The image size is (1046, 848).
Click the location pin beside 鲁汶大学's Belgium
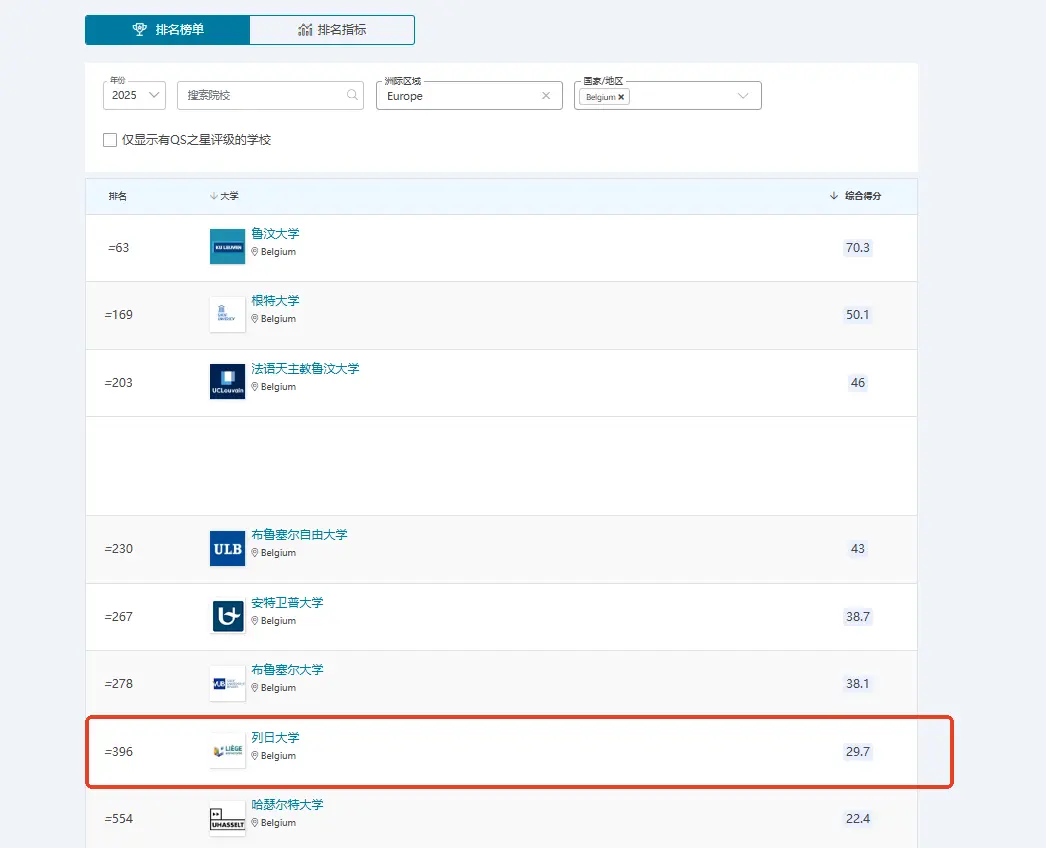(254, 252)
